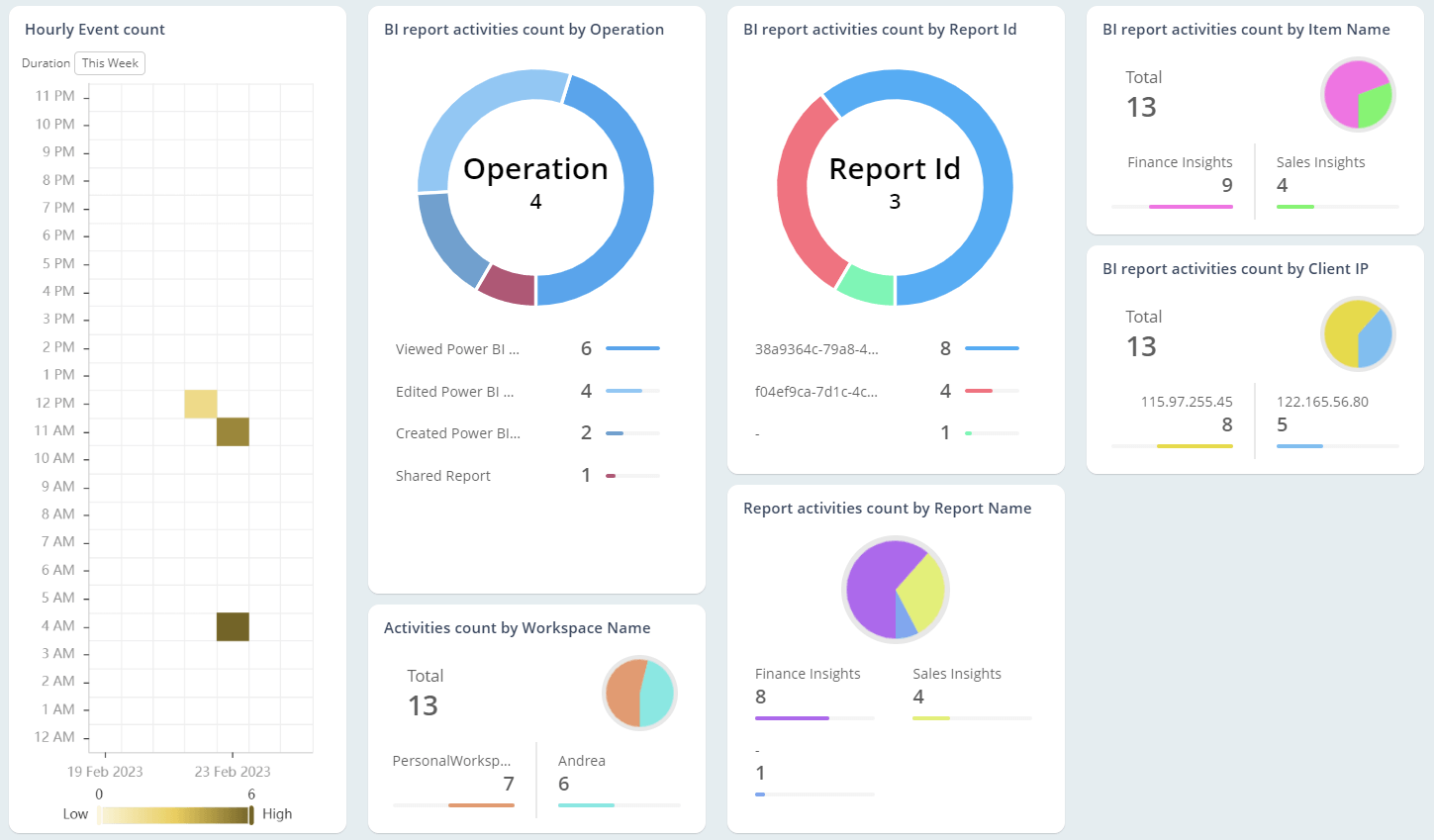Click the pink pie chart in Item Name card
Screen dimensions: 1434x840
1358,94
